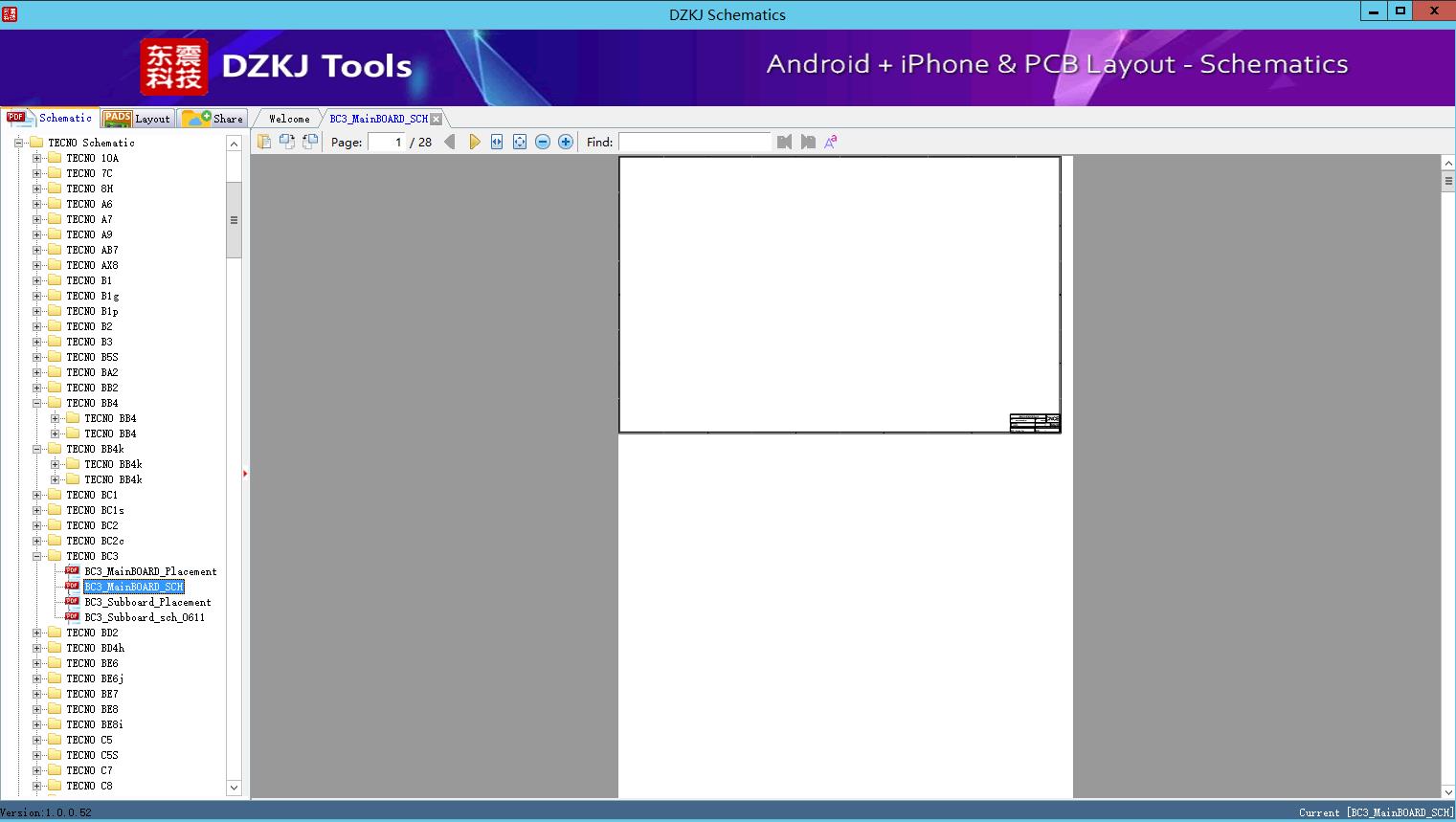Click the fit width icon
The width and height of the screenshot is (1456, 822).
point(497,142)
